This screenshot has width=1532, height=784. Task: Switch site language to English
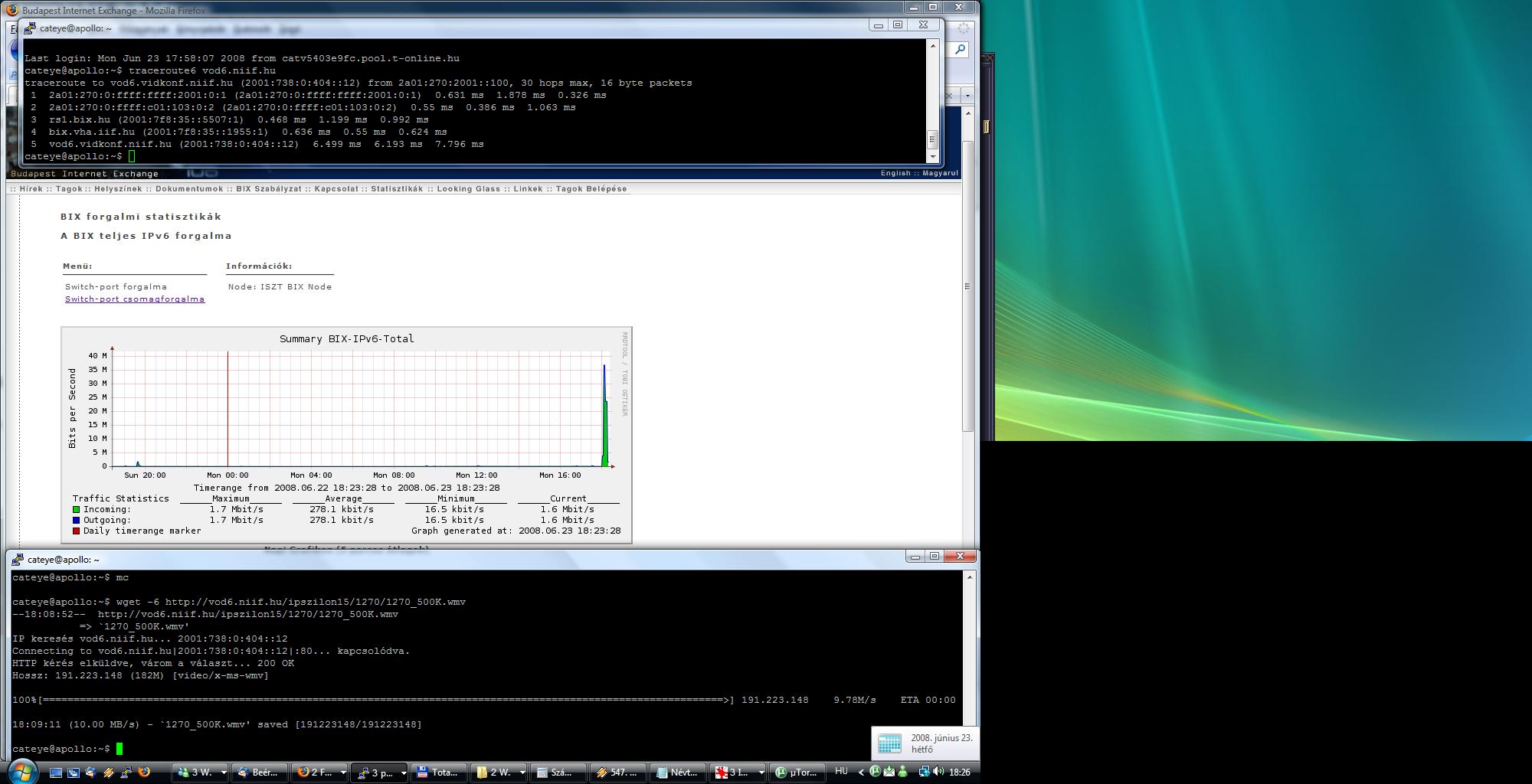pos(895,173)
